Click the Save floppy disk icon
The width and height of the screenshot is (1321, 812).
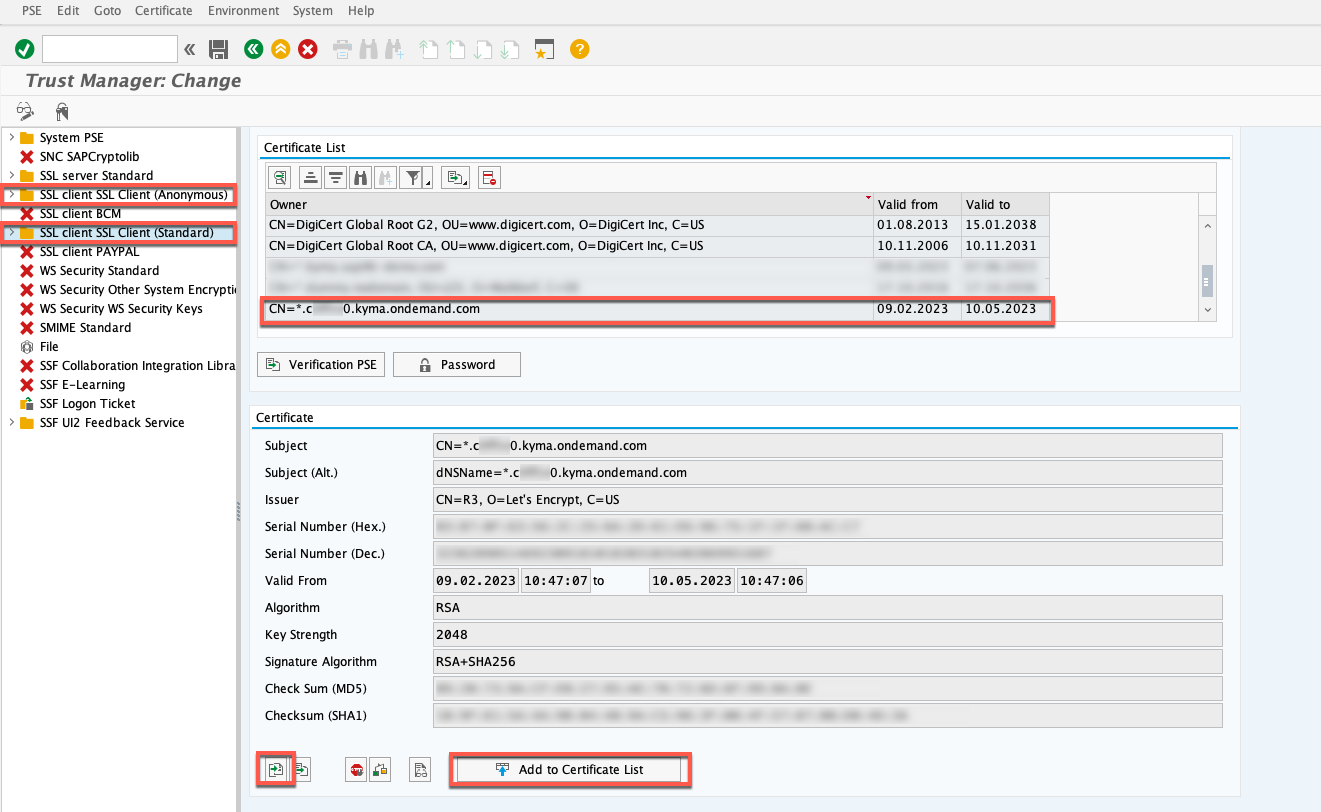coord(218,49)
